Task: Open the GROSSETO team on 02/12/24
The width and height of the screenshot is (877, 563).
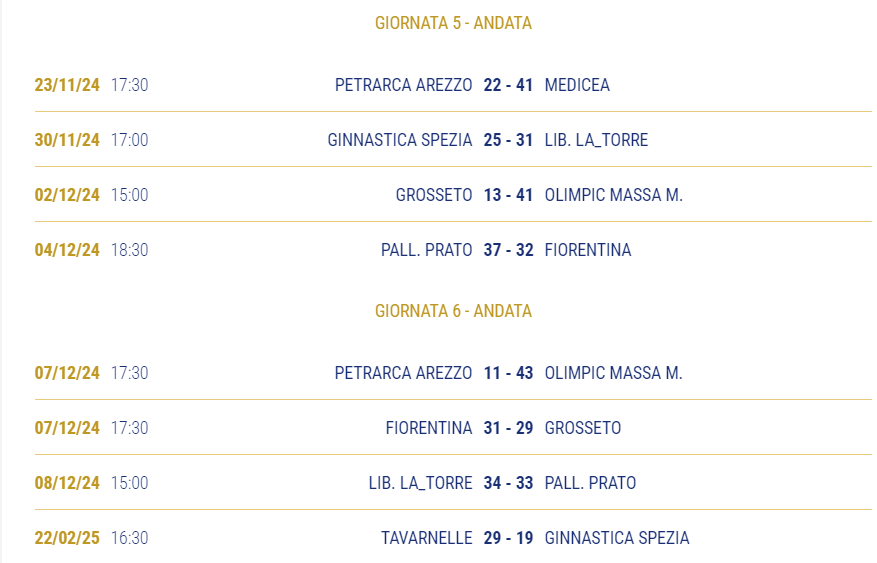Action: pos(434,195)
